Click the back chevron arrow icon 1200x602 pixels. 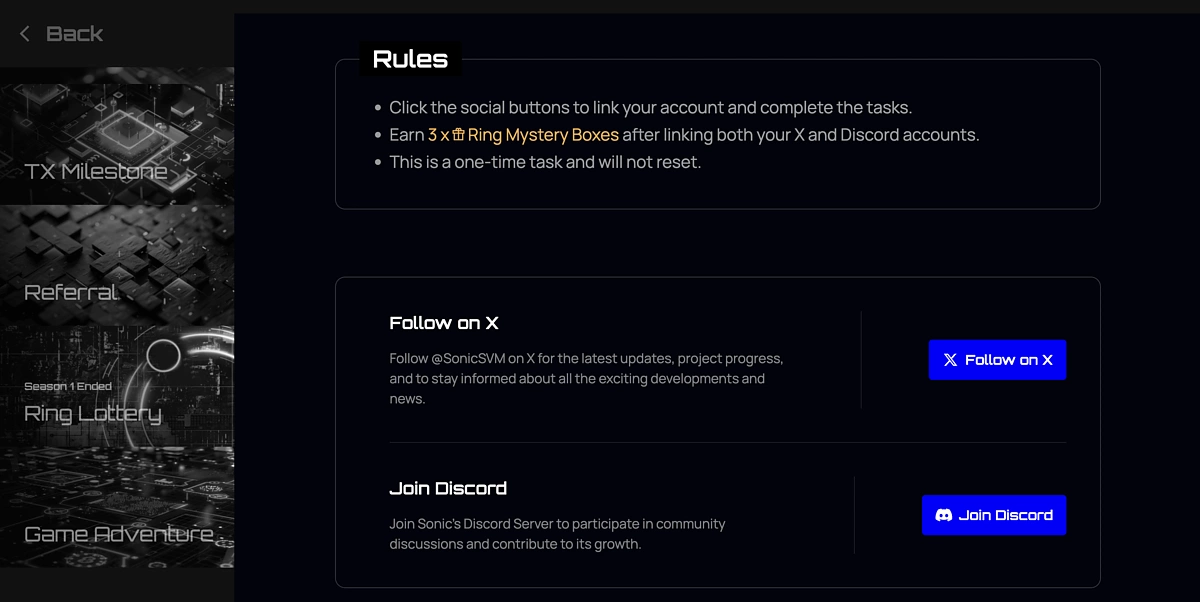(25, 34)
